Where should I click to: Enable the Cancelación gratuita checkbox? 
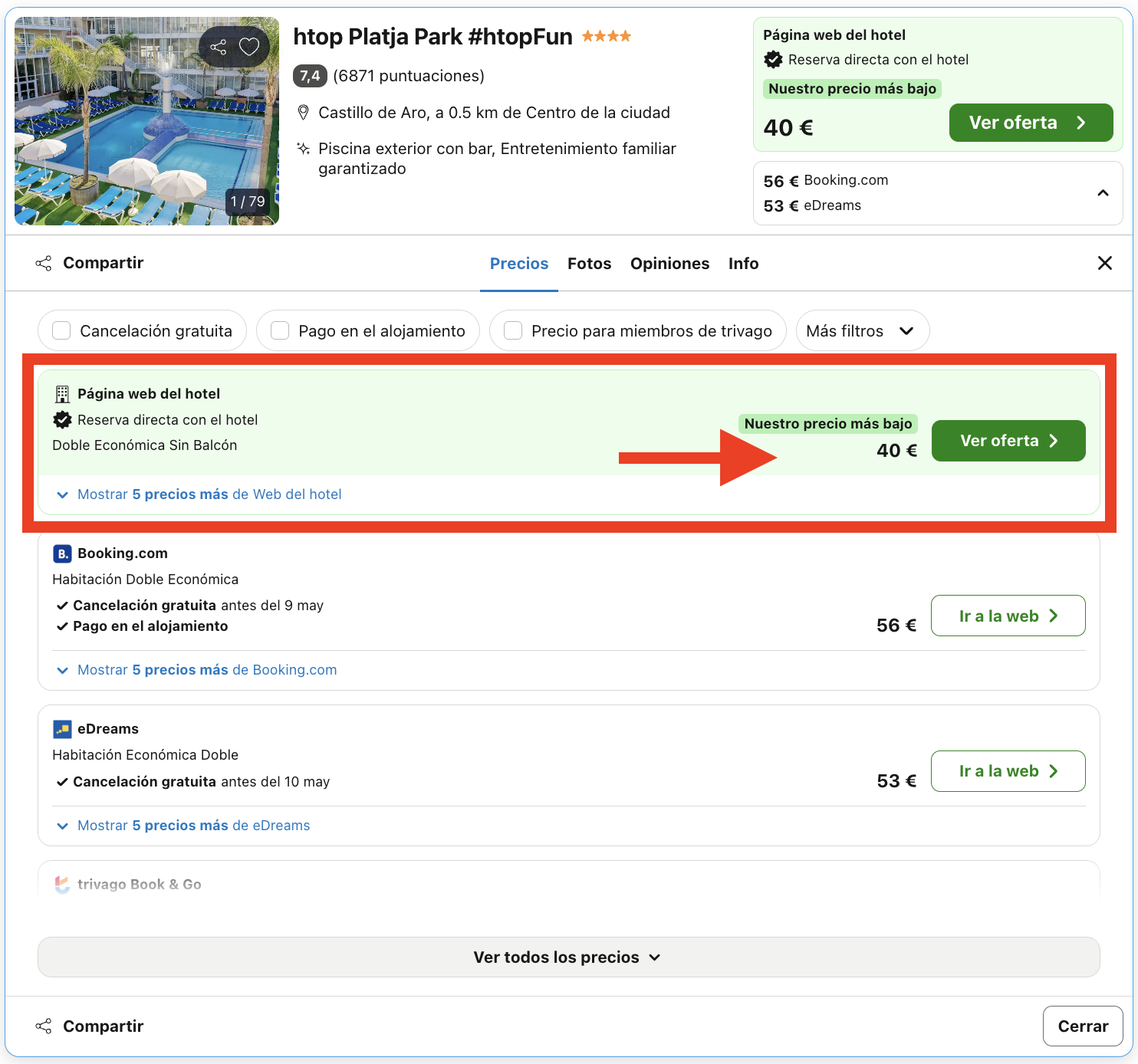coord(61,331)
